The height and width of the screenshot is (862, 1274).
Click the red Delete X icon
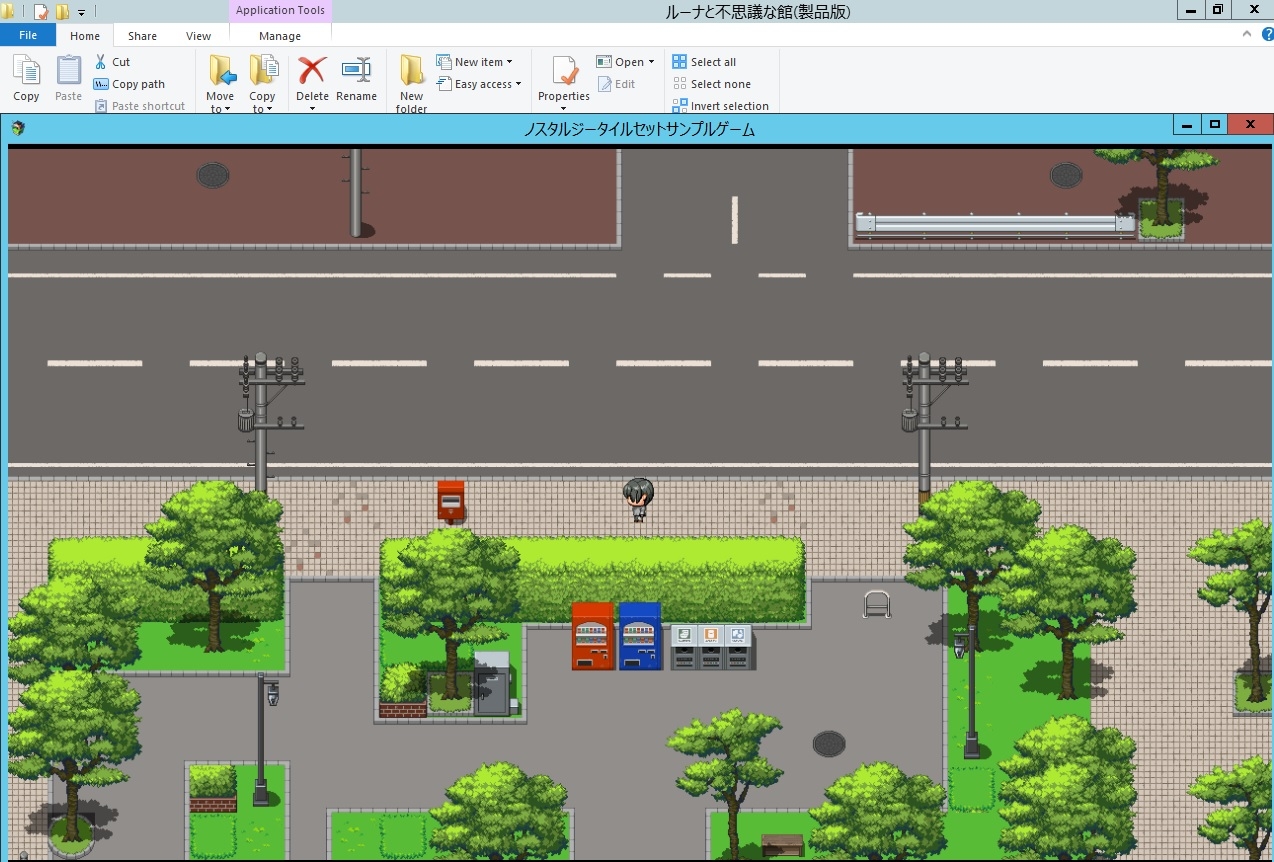312,70
